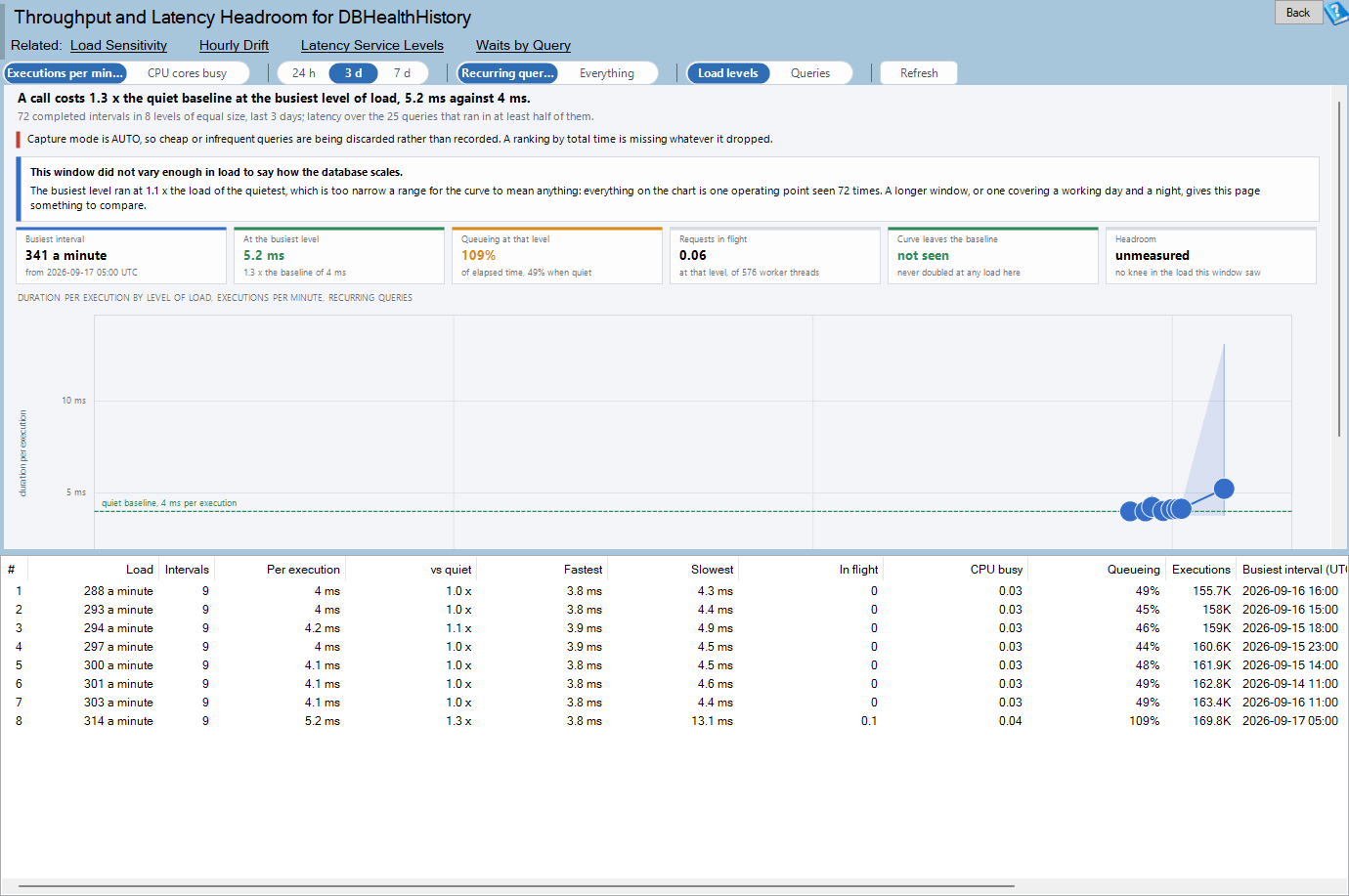Select the 7 d time window
This screenshot has height=896, width=1349.
[x=402, y=73]
